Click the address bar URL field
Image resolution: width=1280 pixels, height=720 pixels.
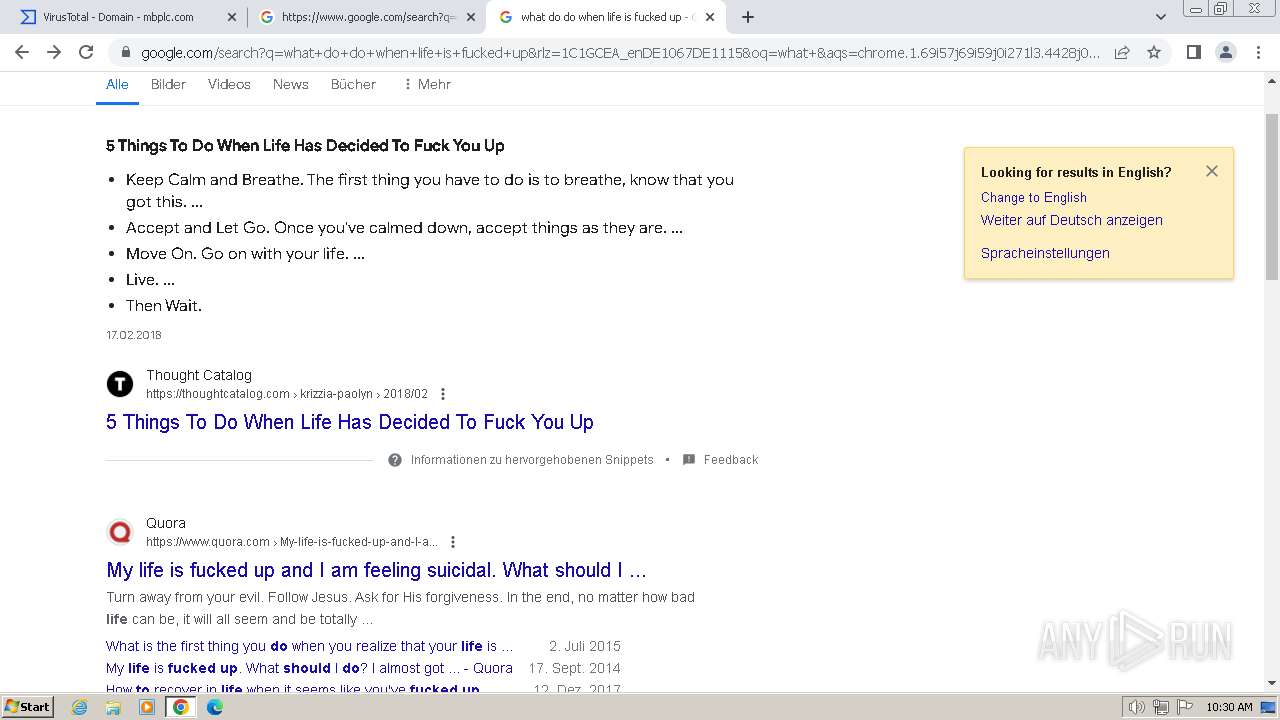(620, 53)
